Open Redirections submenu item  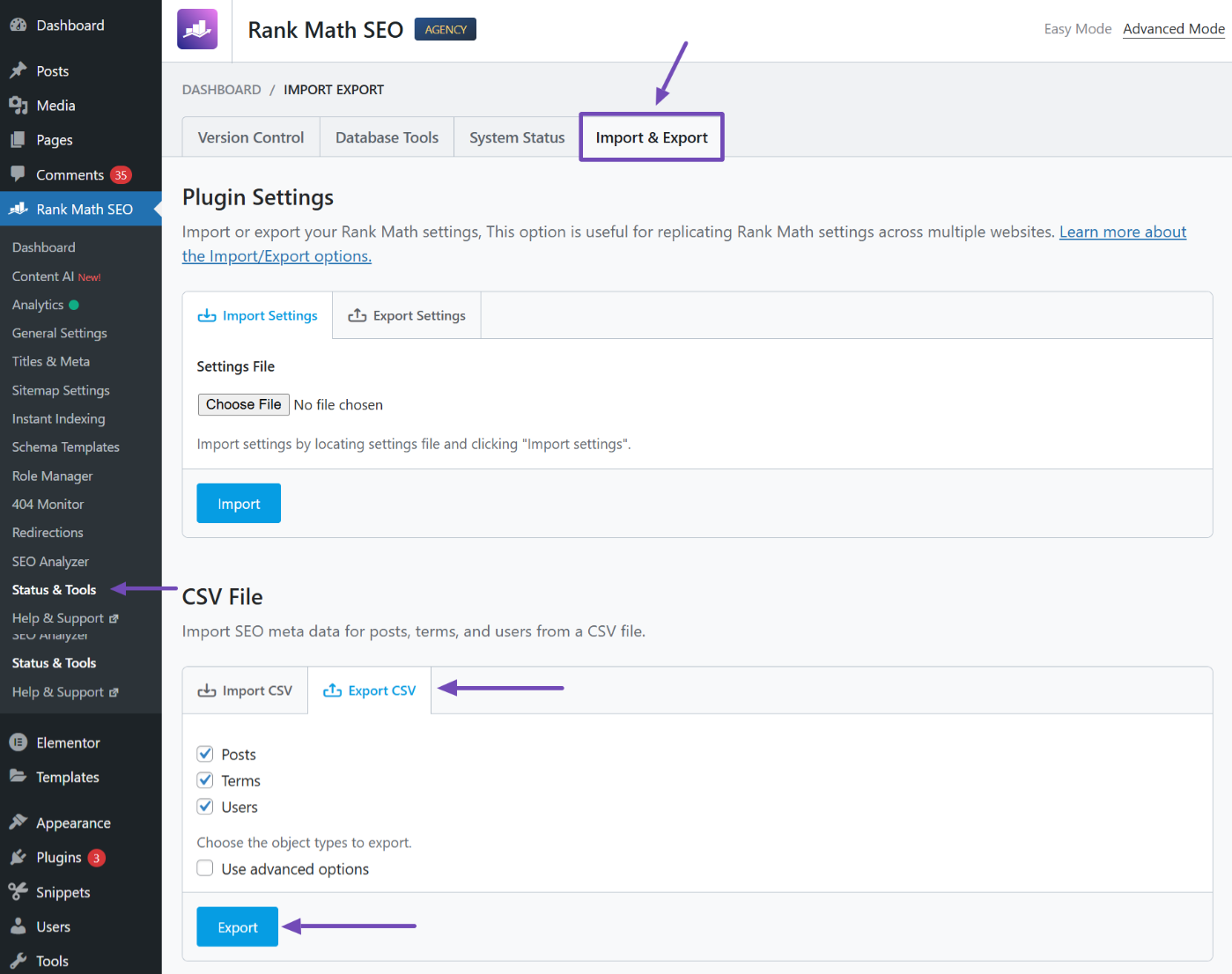coord(48,533)
